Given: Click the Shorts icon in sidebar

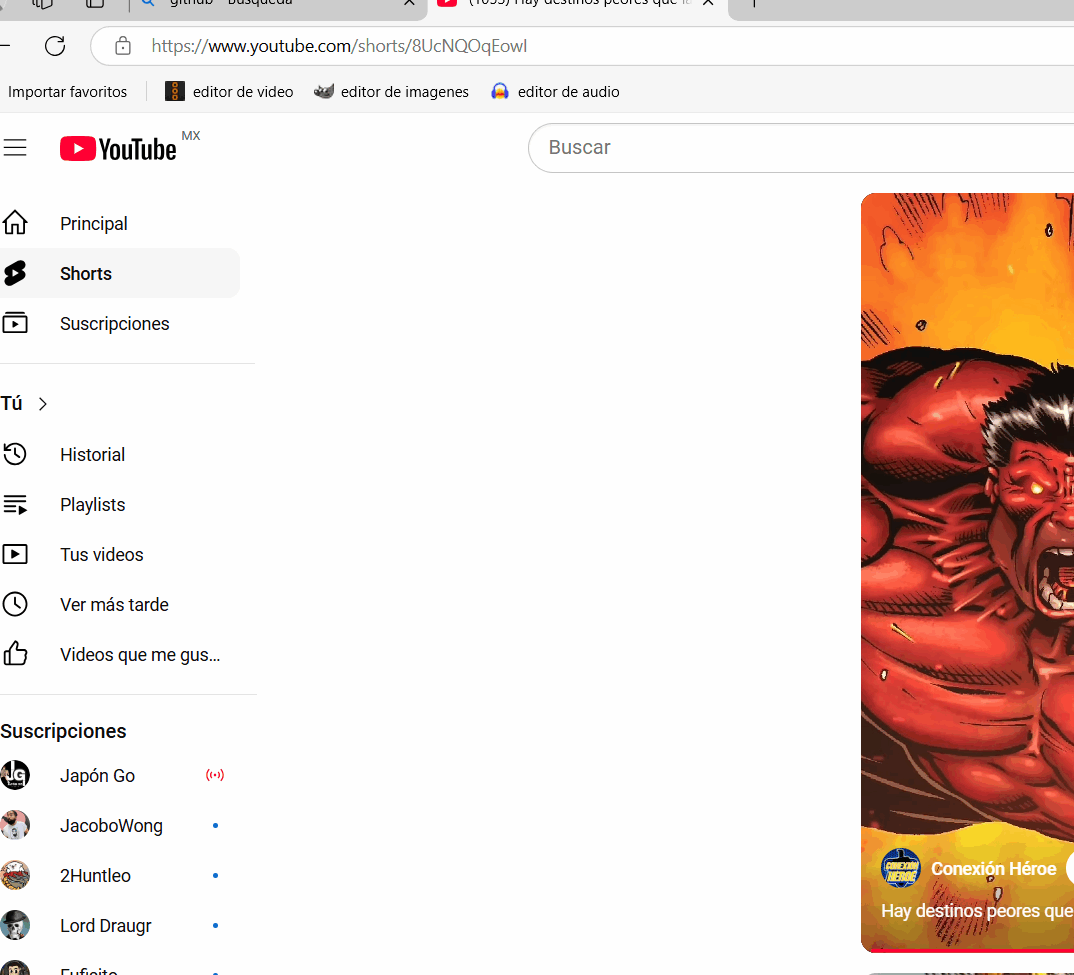Looking at the screenshot, I should 15,273.
